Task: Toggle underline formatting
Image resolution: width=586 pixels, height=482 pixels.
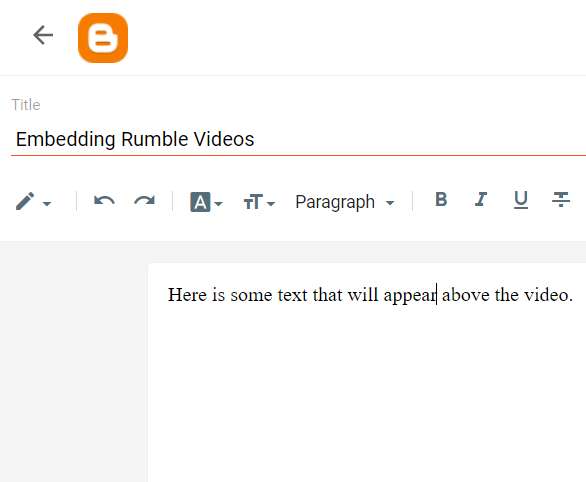Action: pos(521,200)
